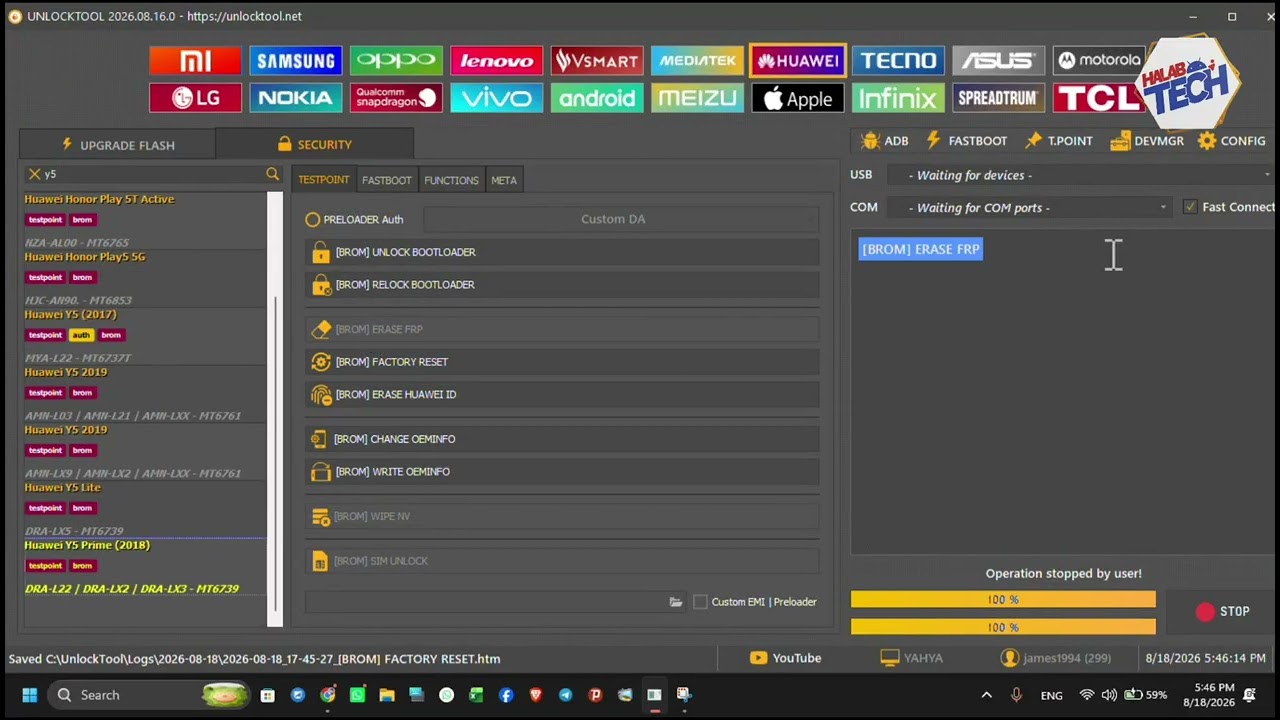Open the FUNCTIONS sub-tab
The width and height of the screenshot is (1280, 720).
451,180
